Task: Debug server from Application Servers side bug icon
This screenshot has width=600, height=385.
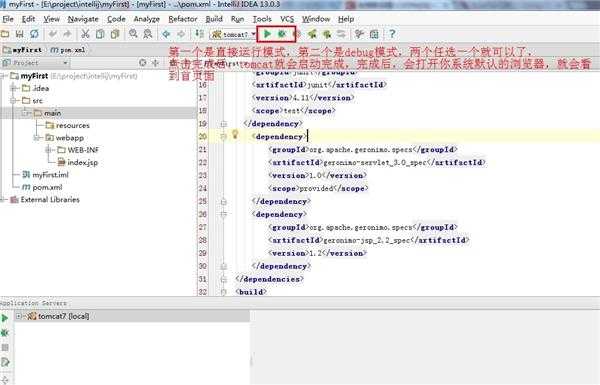Action: (5, 333)
